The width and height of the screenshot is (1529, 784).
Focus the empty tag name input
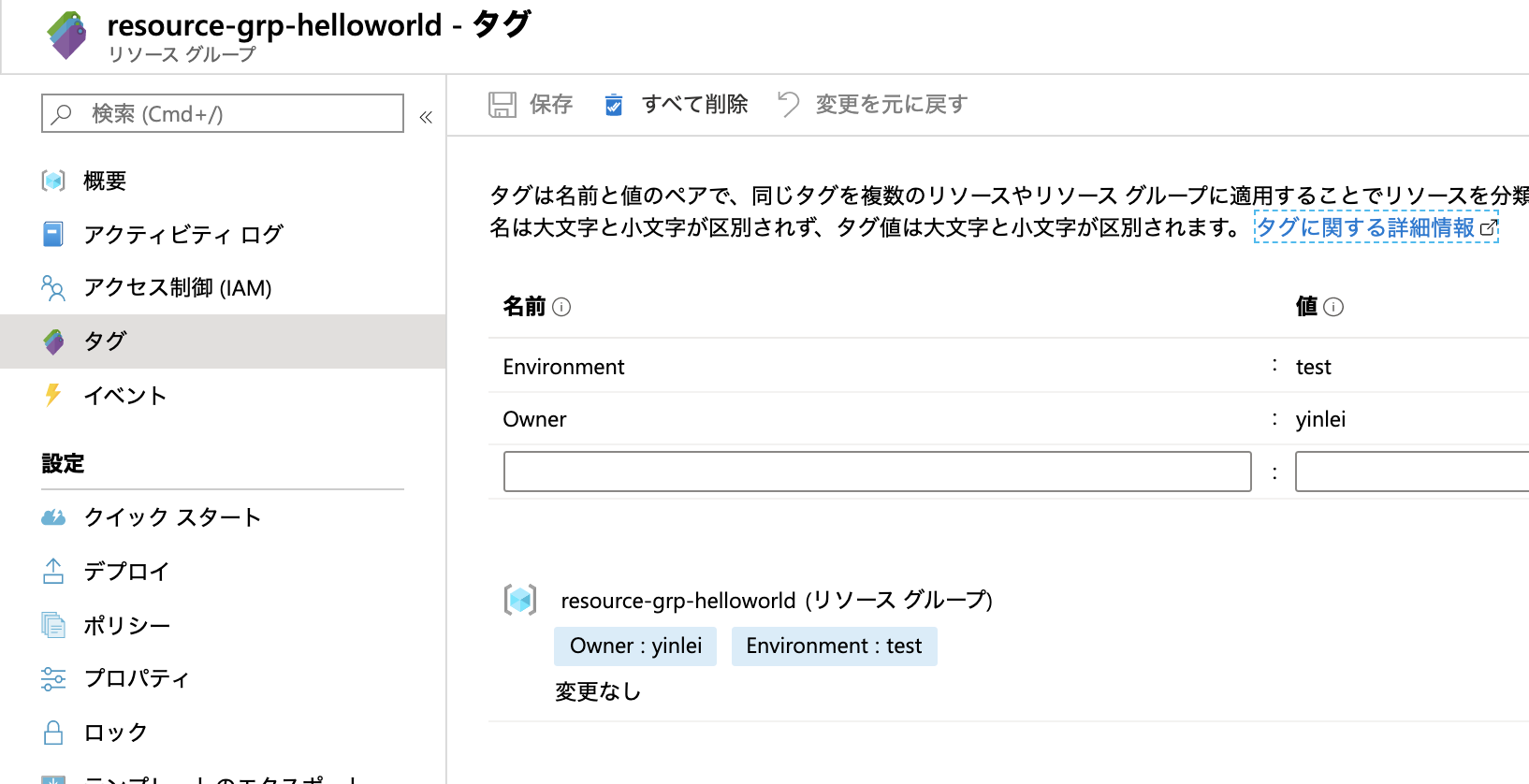[x=878, y=472]
